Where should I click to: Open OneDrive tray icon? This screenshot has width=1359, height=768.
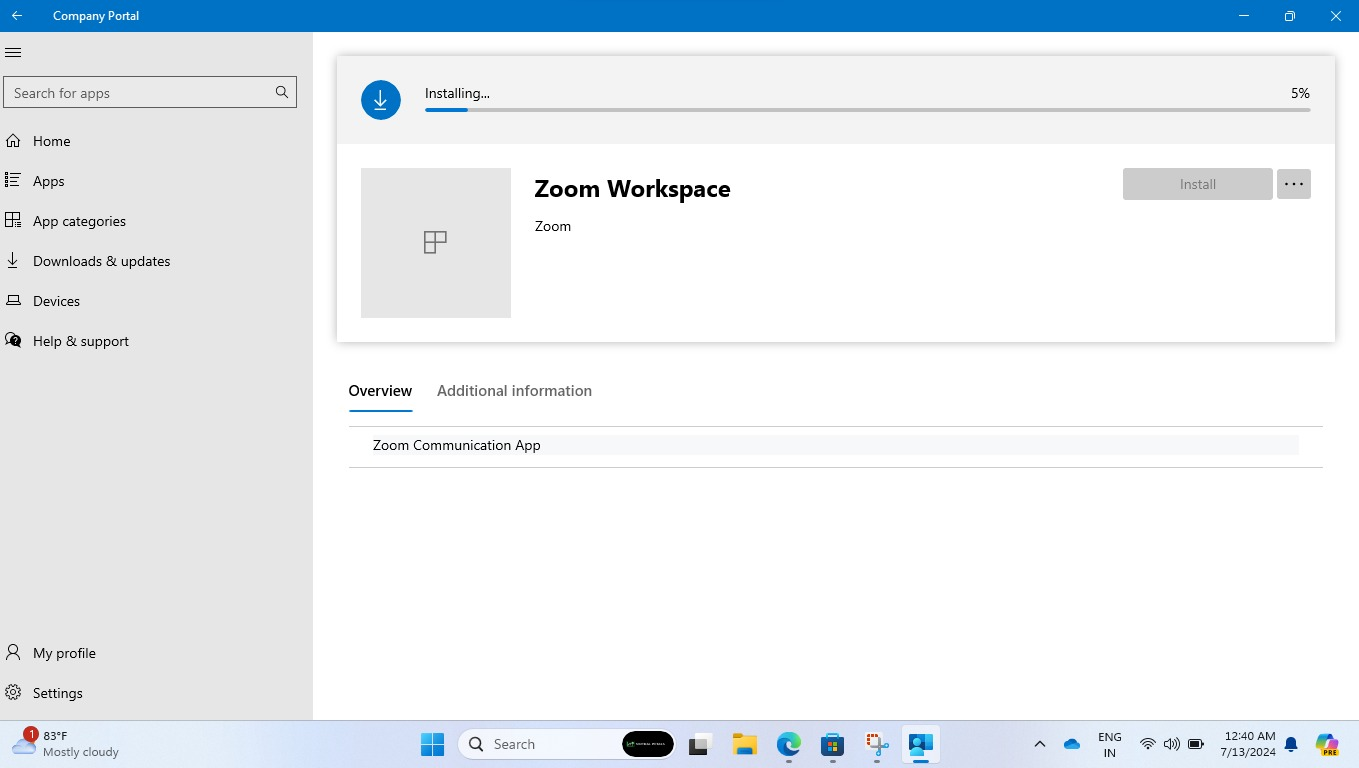pos(1072,744)
